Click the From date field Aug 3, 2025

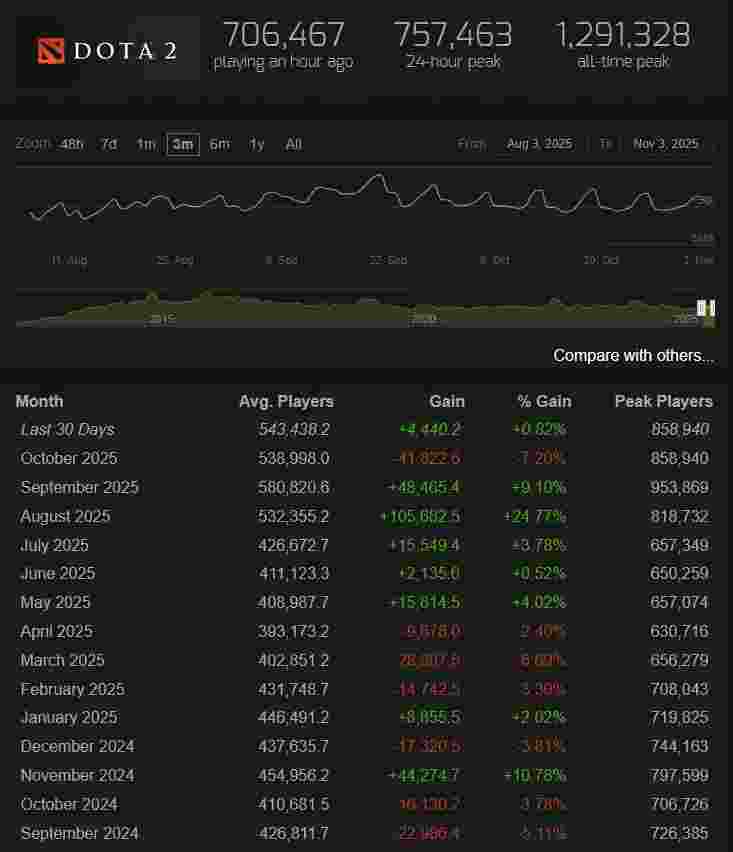point(539,144)
